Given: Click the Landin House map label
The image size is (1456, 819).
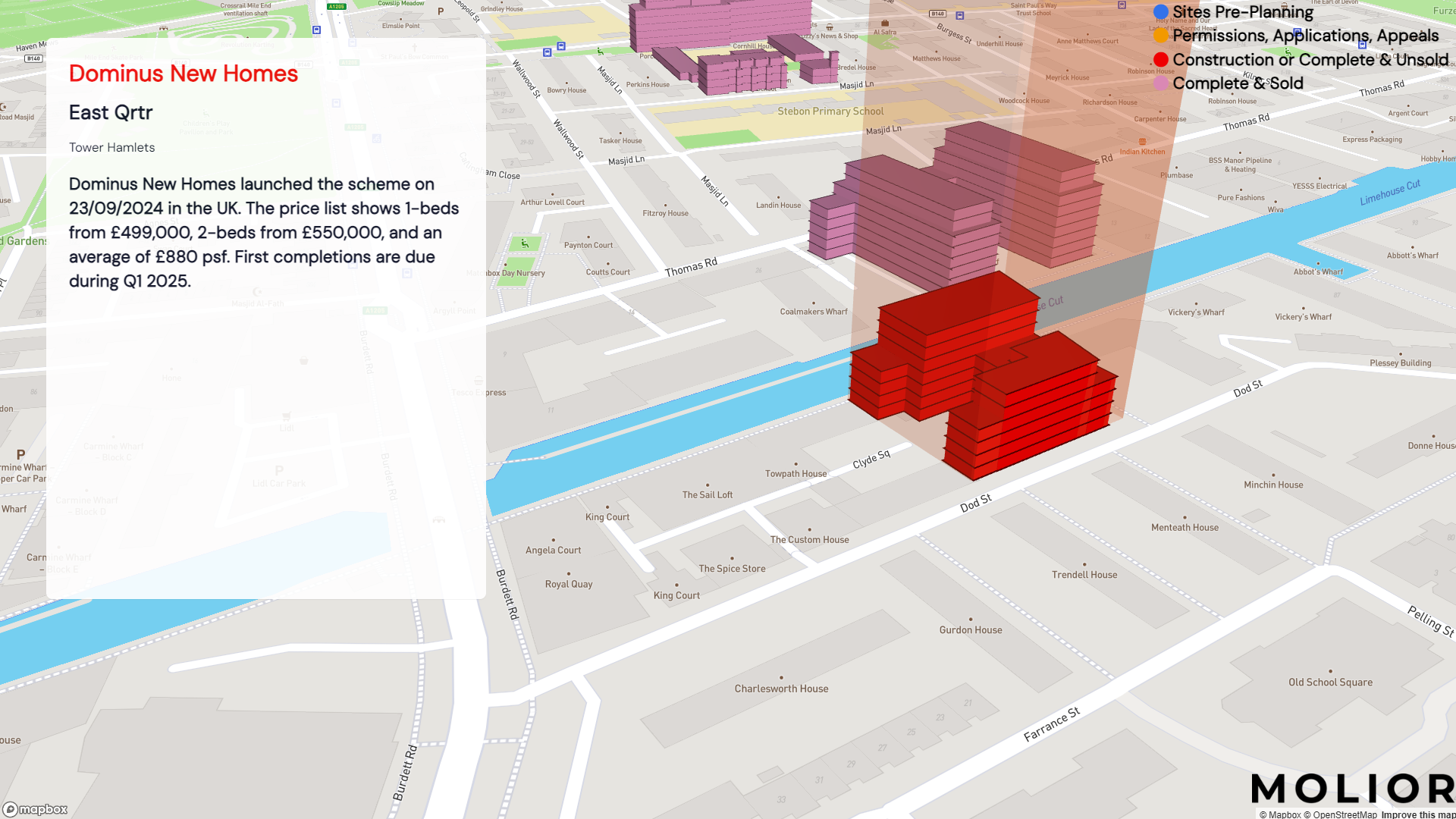Looking at the screenshot, I should pos(778,206).
